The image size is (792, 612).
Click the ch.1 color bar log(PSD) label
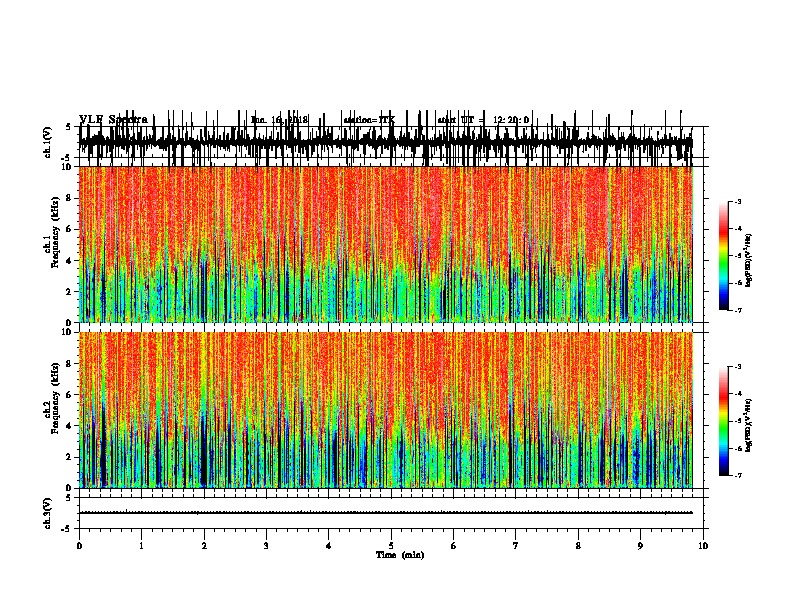pyautogui.click(x=748, y=261)
